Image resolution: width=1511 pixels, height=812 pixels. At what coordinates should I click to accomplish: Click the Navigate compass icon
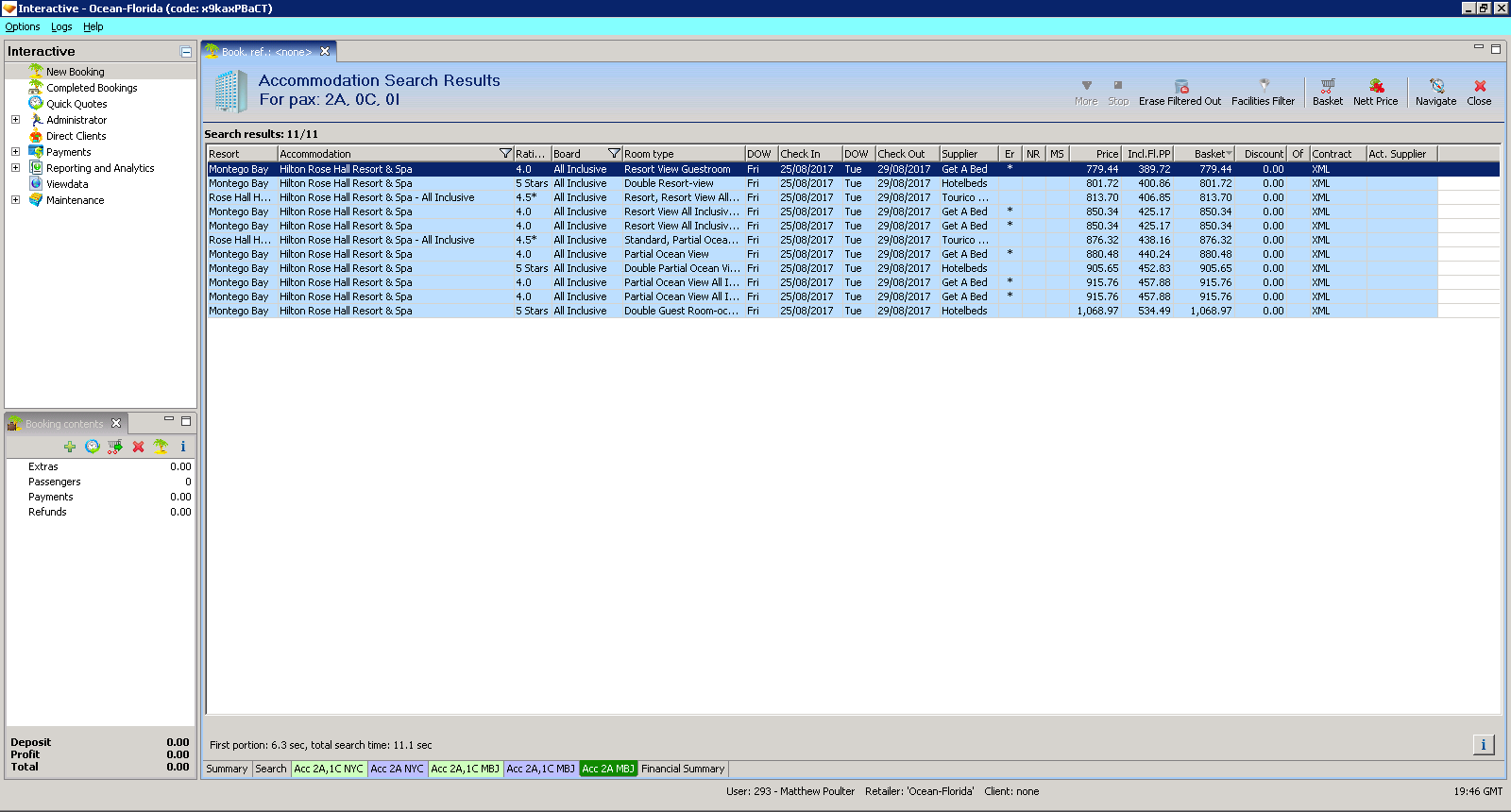(1435, 86)
